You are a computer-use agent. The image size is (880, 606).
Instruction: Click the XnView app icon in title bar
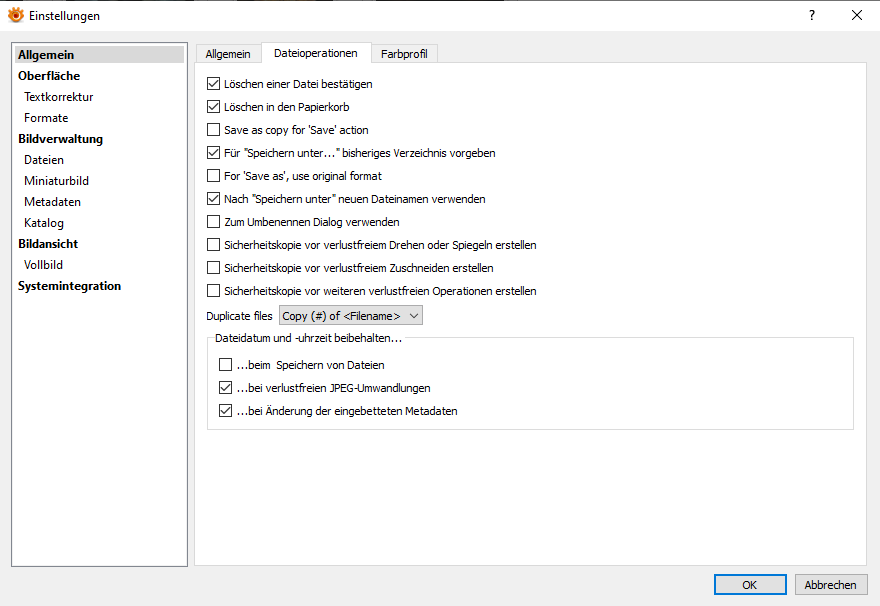15,16
